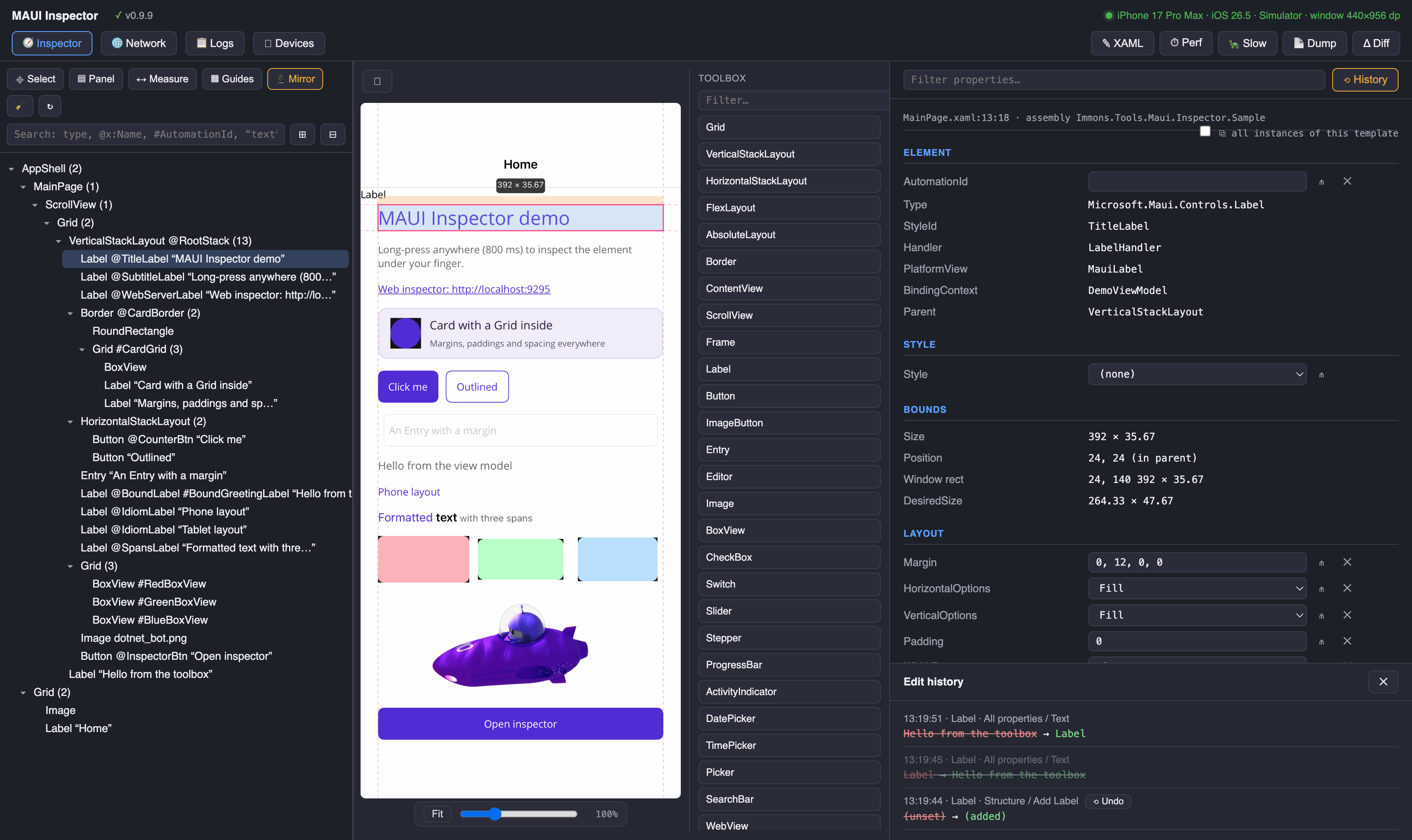Add a FlexLayout from the toolbox
The width and height of the screenshot is (1412, 840).
[789, 208]
